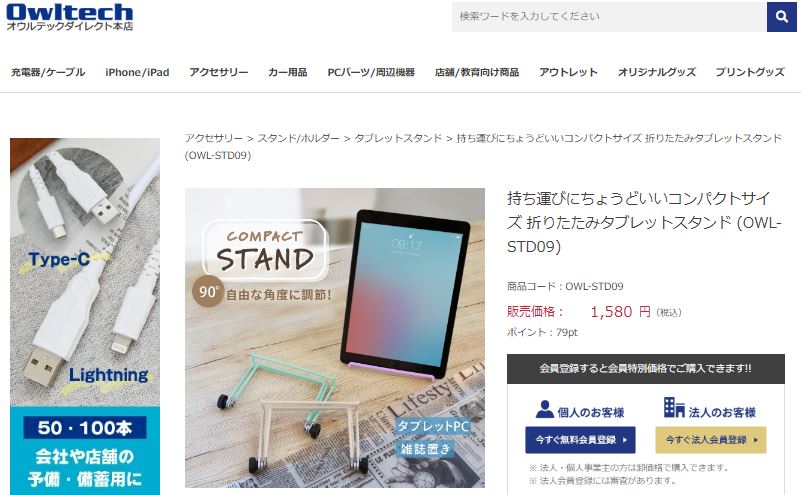The height and width of the screenshot is (495, 801).
Task: Open the 充電器/ケーブル menu
Action: 48,72
